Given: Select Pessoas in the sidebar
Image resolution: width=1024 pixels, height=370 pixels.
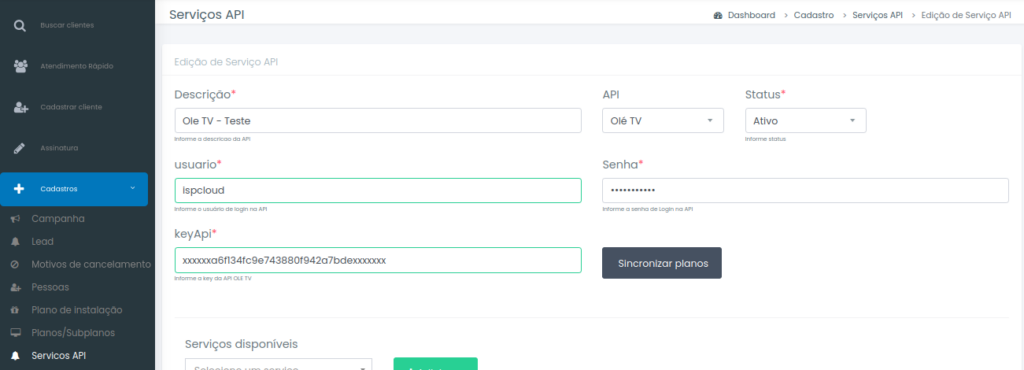Looking at the screenshot, I should coord(50,287).
